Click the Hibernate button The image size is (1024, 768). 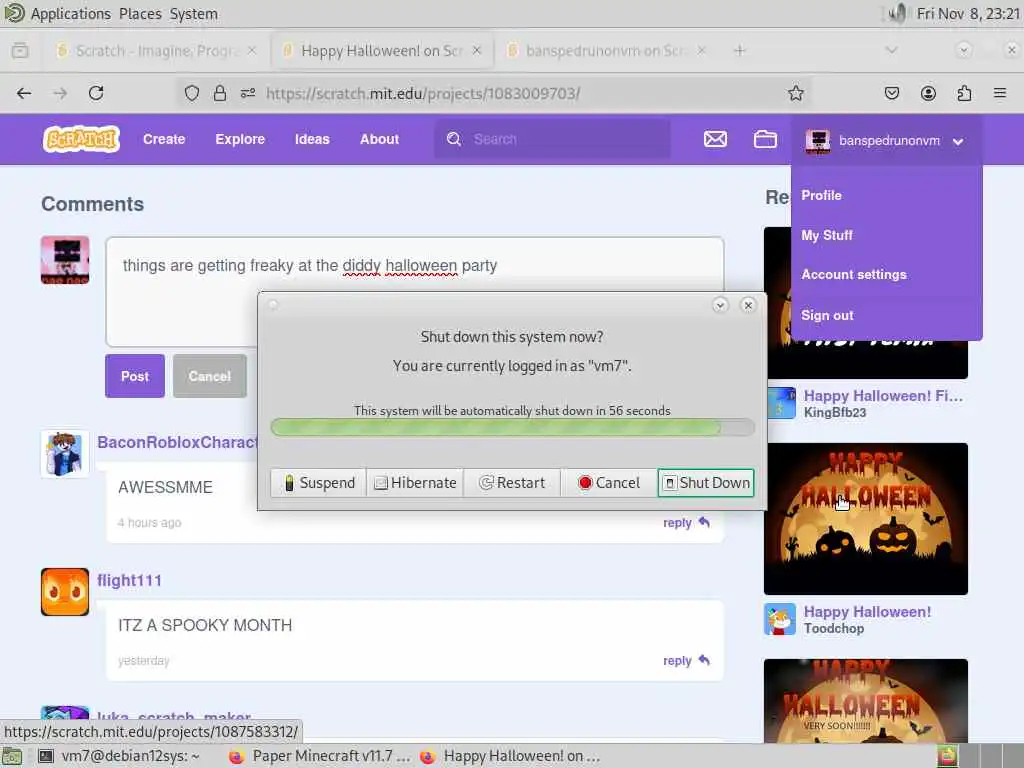pyautogui.click(x=415, y=483)
